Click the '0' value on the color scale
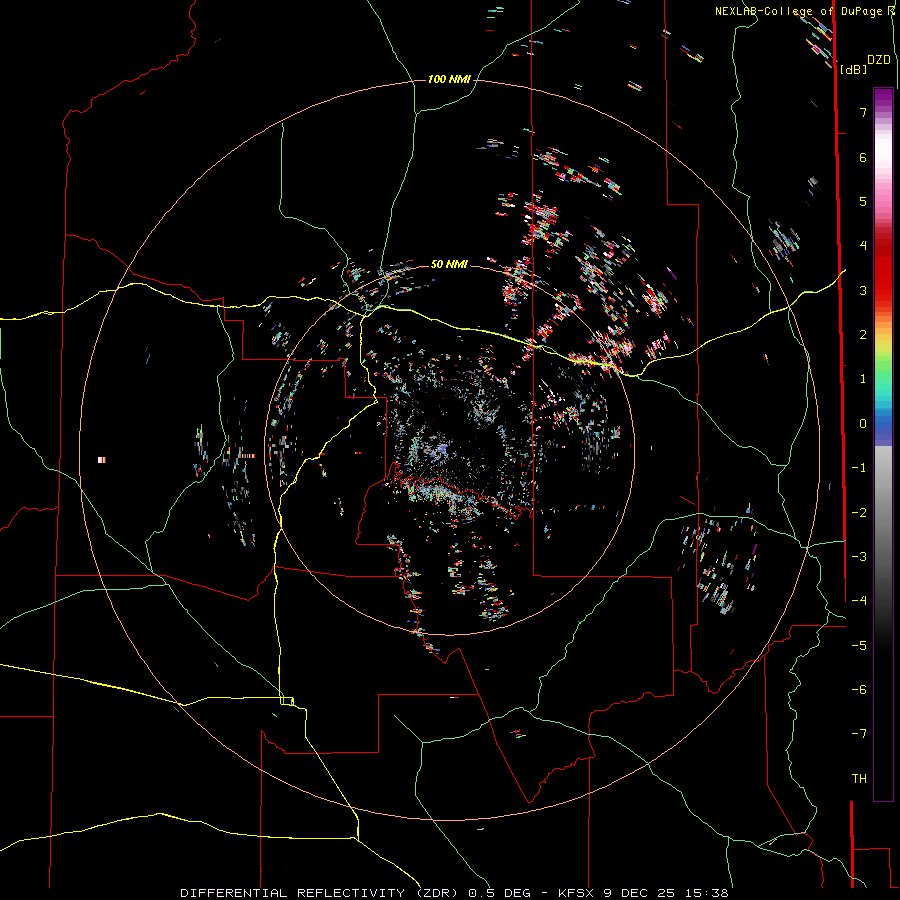The image size is (900, 900). pyautogui.click(x=863, y=424)
